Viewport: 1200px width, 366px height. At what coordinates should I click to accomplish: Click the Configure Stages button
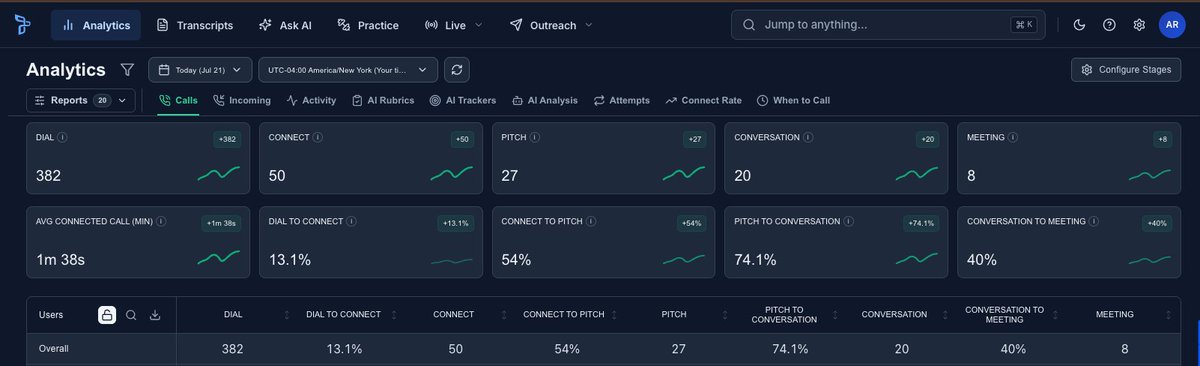[x=1126, y=70]
